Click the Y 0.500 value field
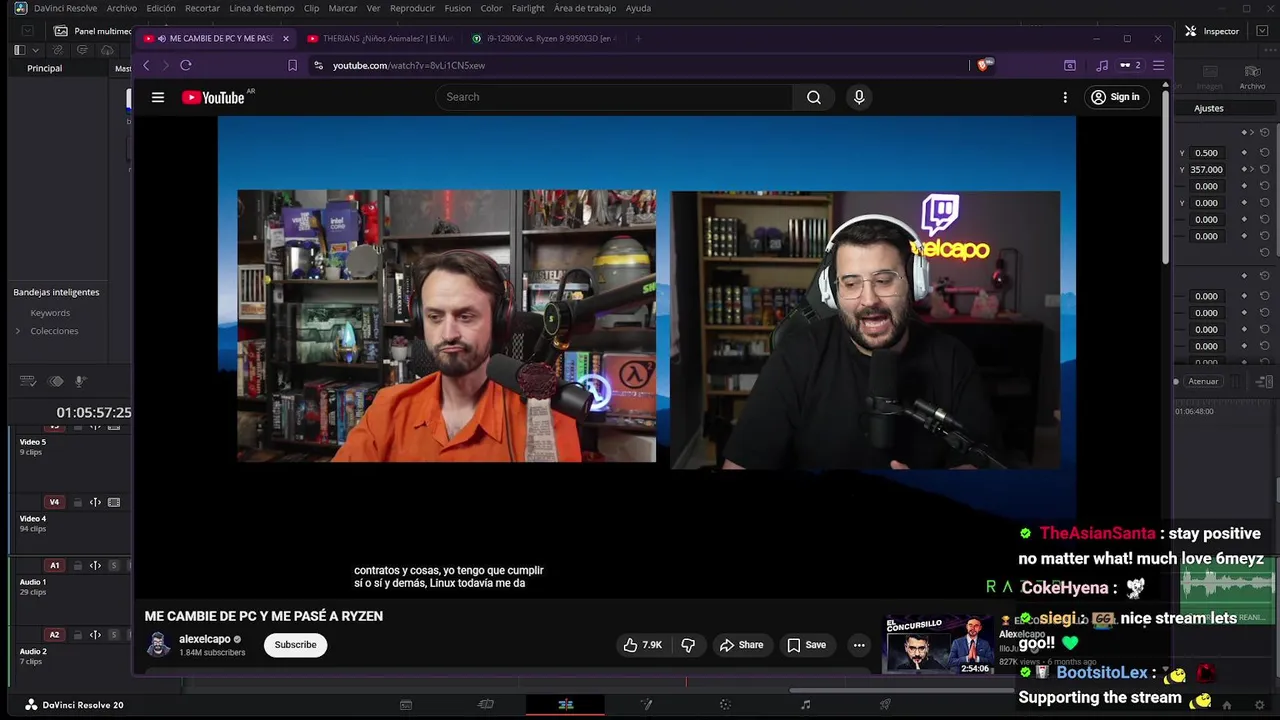This screenshot has height=720, width=1280. pos(1206,153)
